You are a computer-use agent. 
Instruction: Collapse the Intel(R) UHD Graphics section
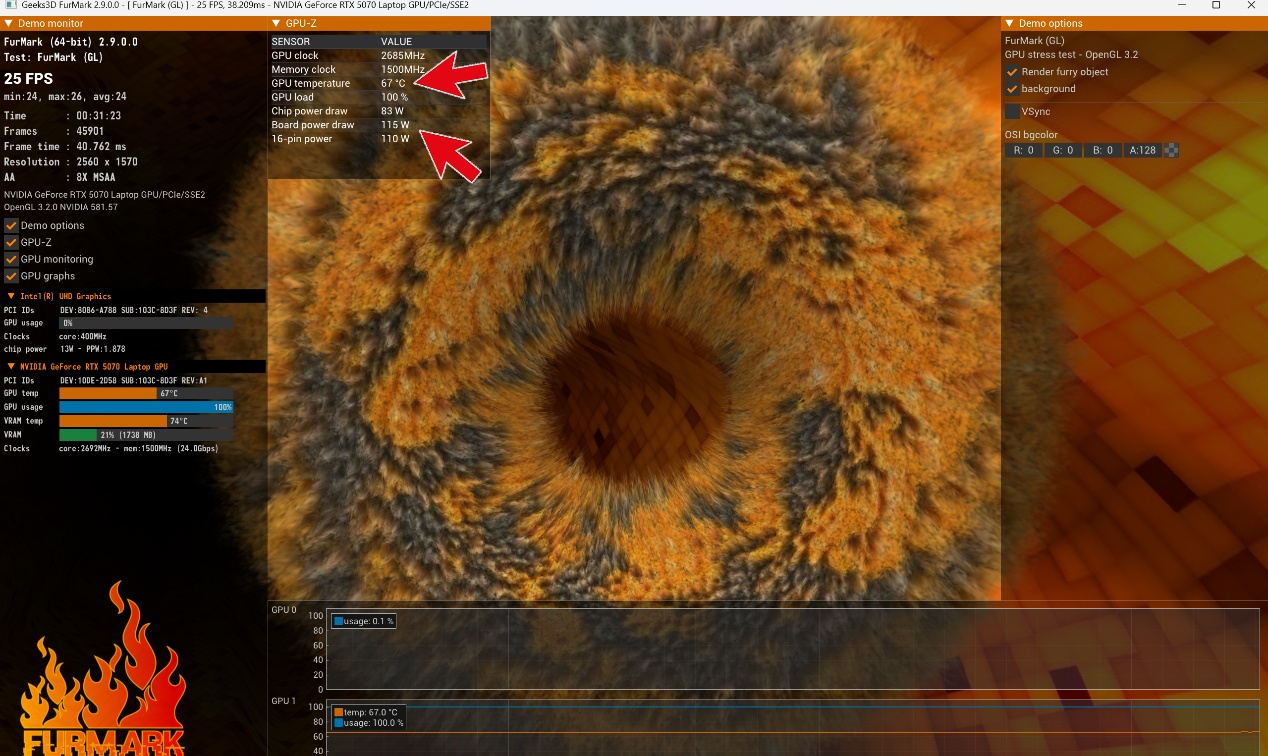click(x=11, y=296)
